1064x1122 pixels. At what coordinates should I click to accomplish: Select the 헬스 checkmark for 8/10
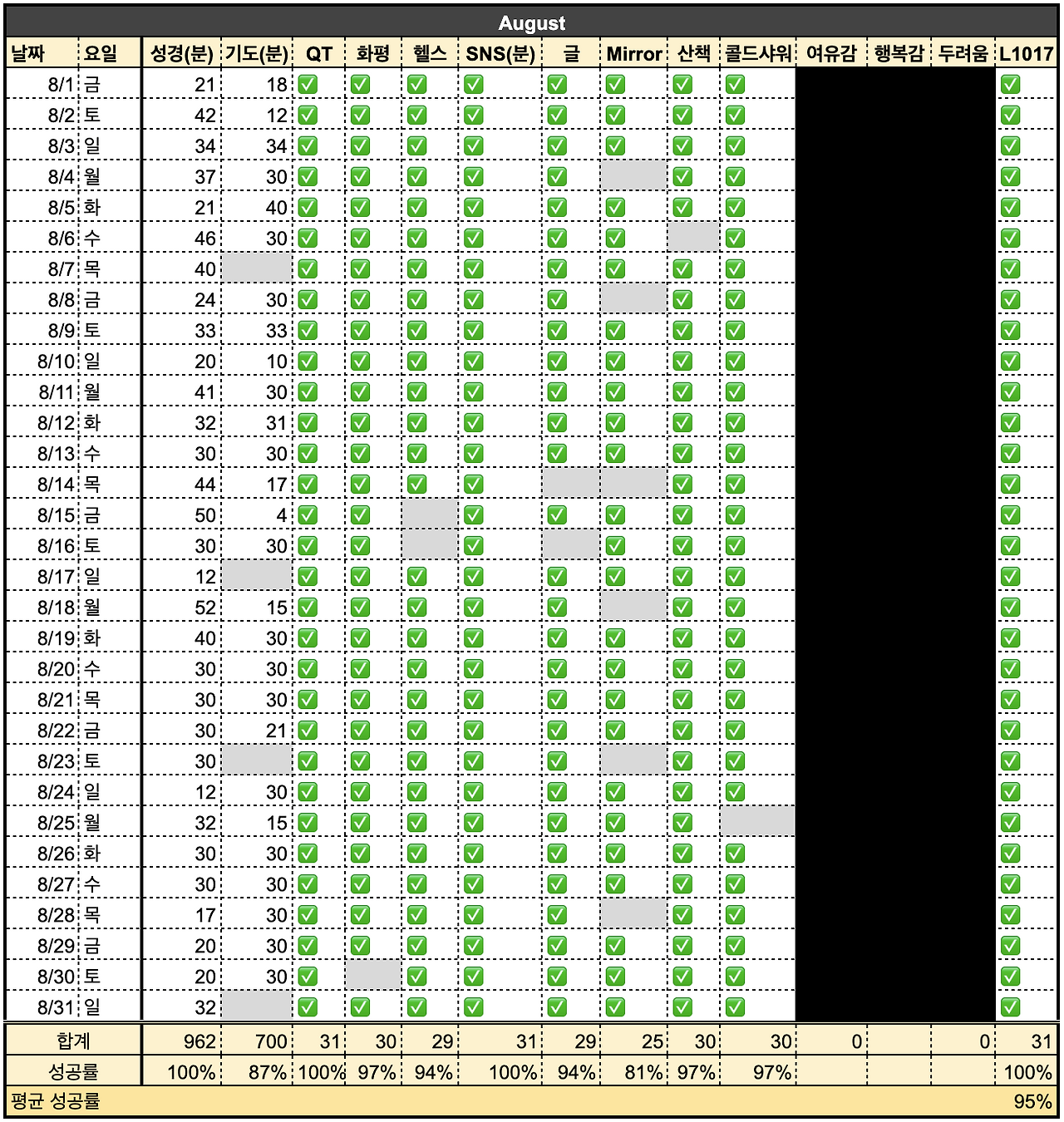418,361
